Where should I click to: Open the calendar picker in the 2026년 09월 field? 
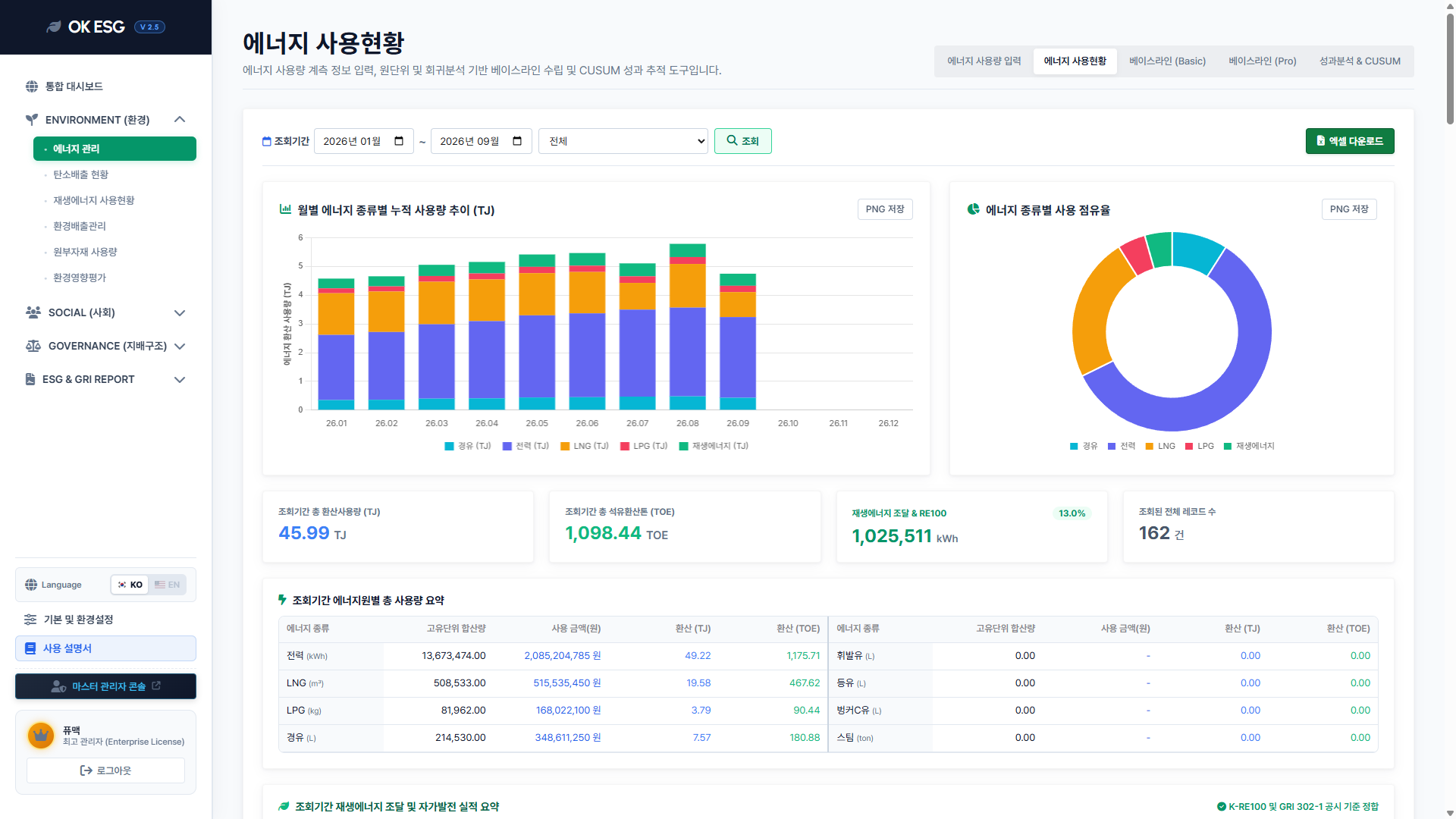517,141
